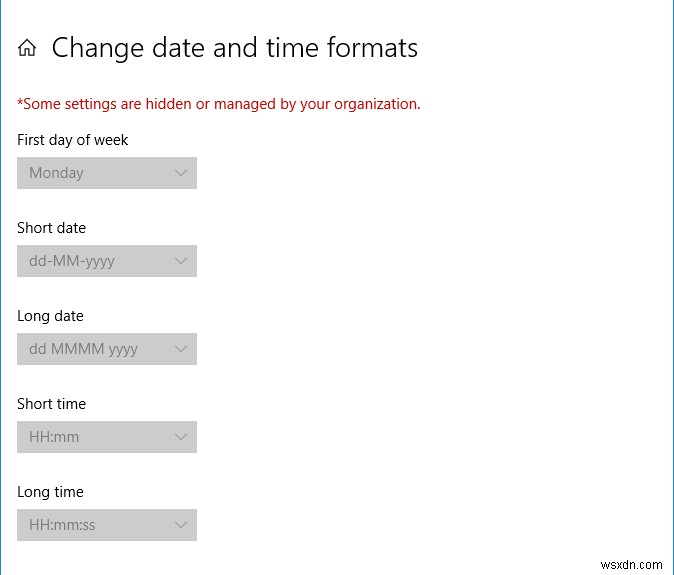The width and height of the screenshot is (674, 575).
Task: Click the Home icon beside the page title
Action: coord(28,48)
